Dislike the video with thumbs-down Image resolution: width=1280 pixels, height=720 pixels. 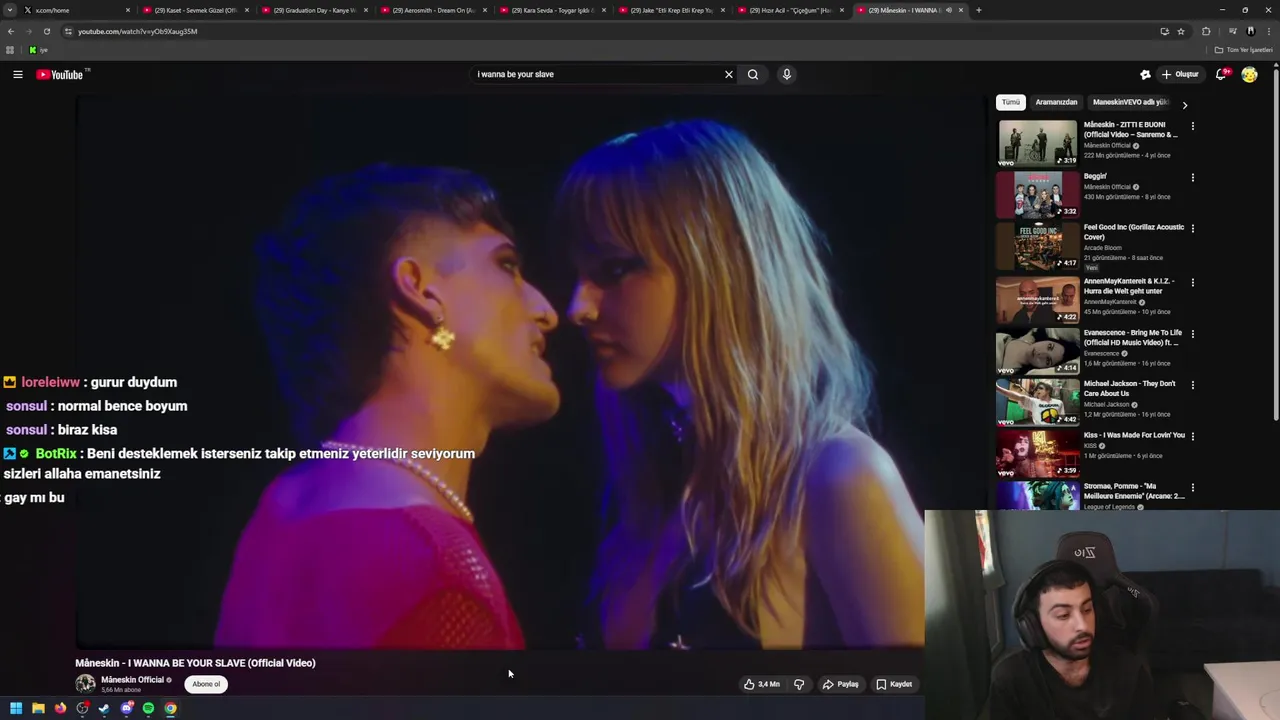click(799, 684)
